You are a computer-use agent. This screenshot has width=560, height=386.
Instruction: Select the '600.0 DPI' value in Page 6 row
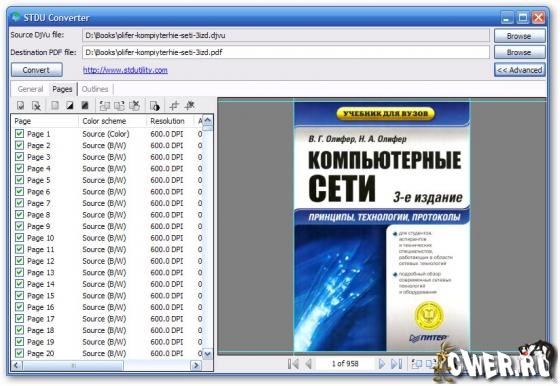pyautogui.click(x=167, y=192)
